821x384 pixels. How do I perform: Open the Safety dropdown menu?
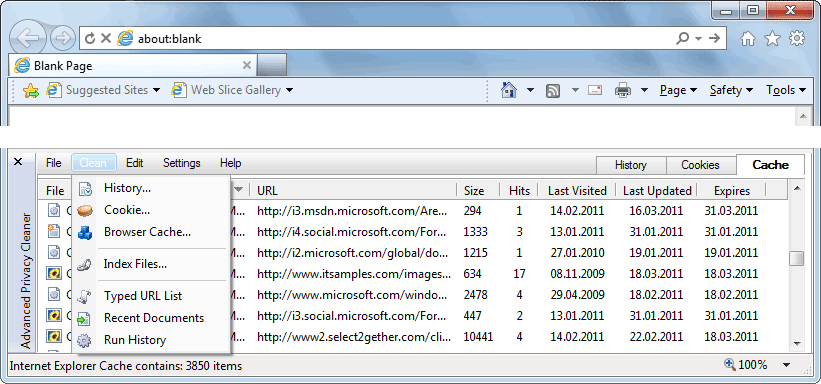(731, 91)
